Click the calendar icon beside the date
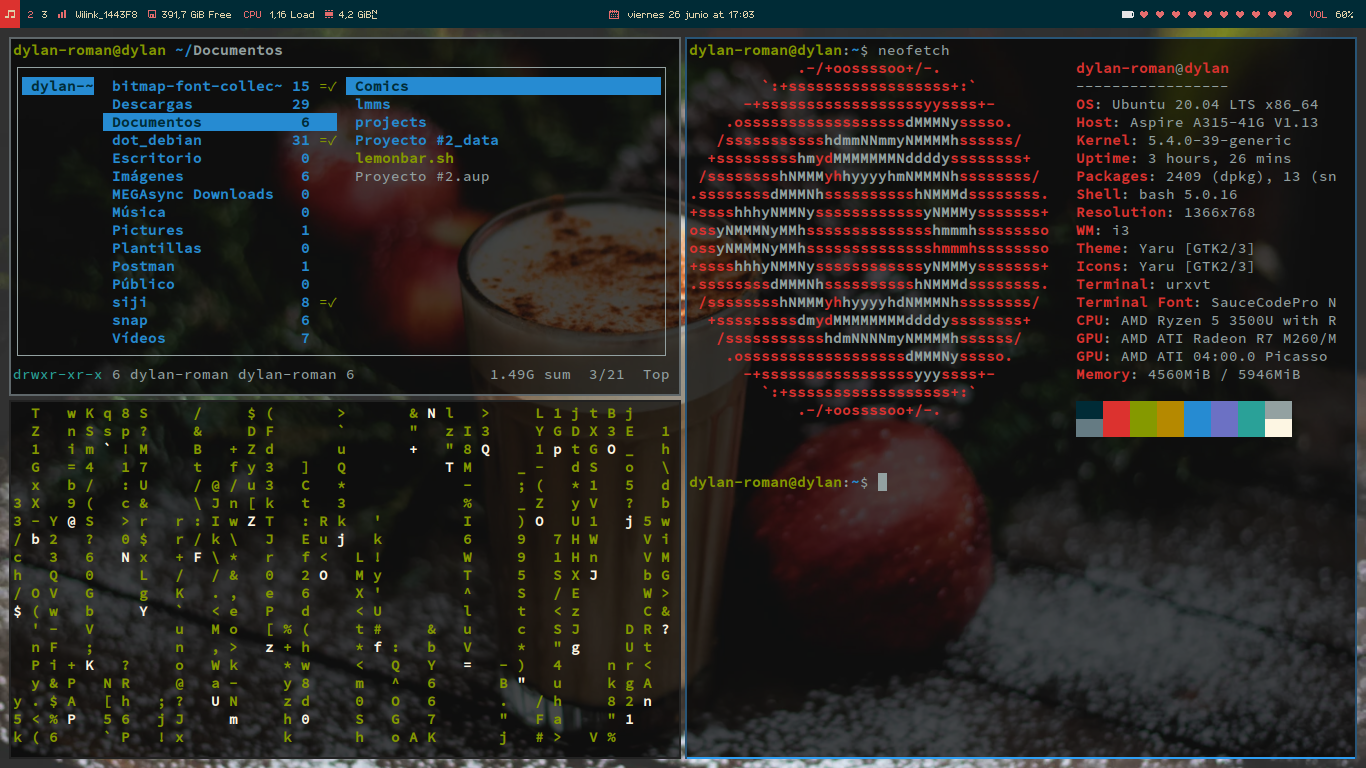Screen dimensions: 1366x768 (613, 15)
